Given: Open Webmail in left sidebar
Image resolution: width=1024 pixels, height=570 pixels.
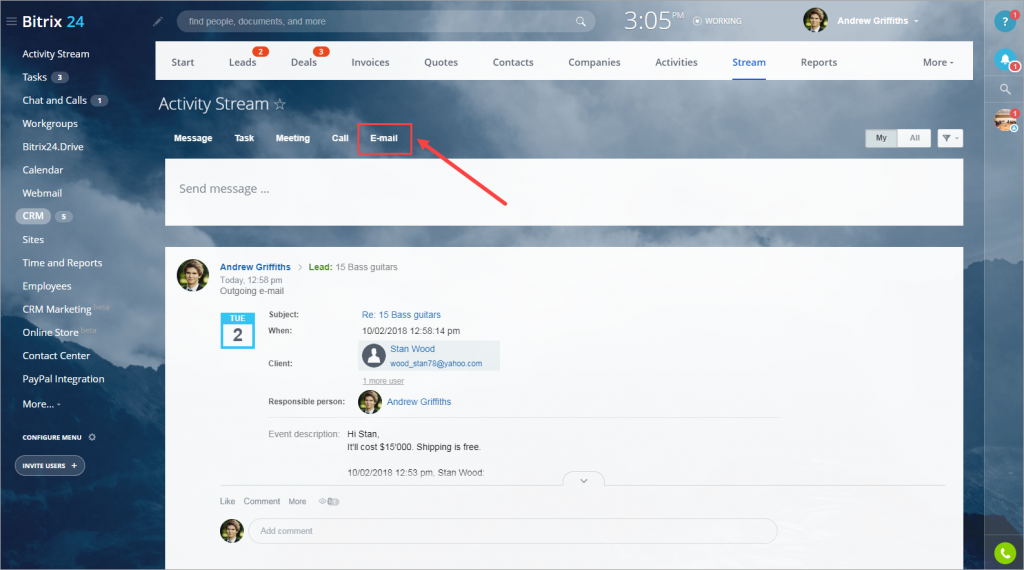Looking at the screenshot, I should click(x=42, y=193).
